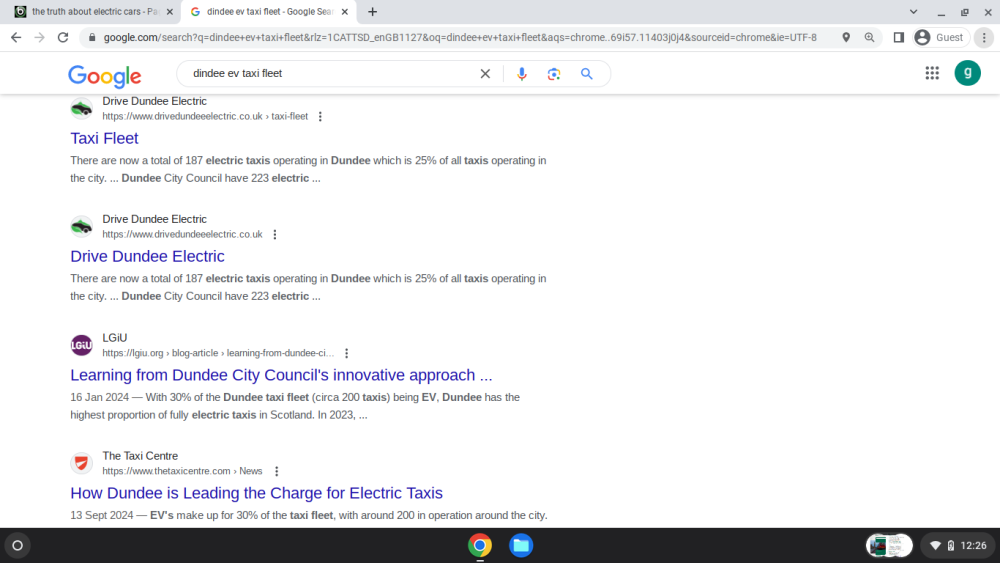Open 'Learning from Dundee City Council's innovative approach' link

tap(281, 375)
